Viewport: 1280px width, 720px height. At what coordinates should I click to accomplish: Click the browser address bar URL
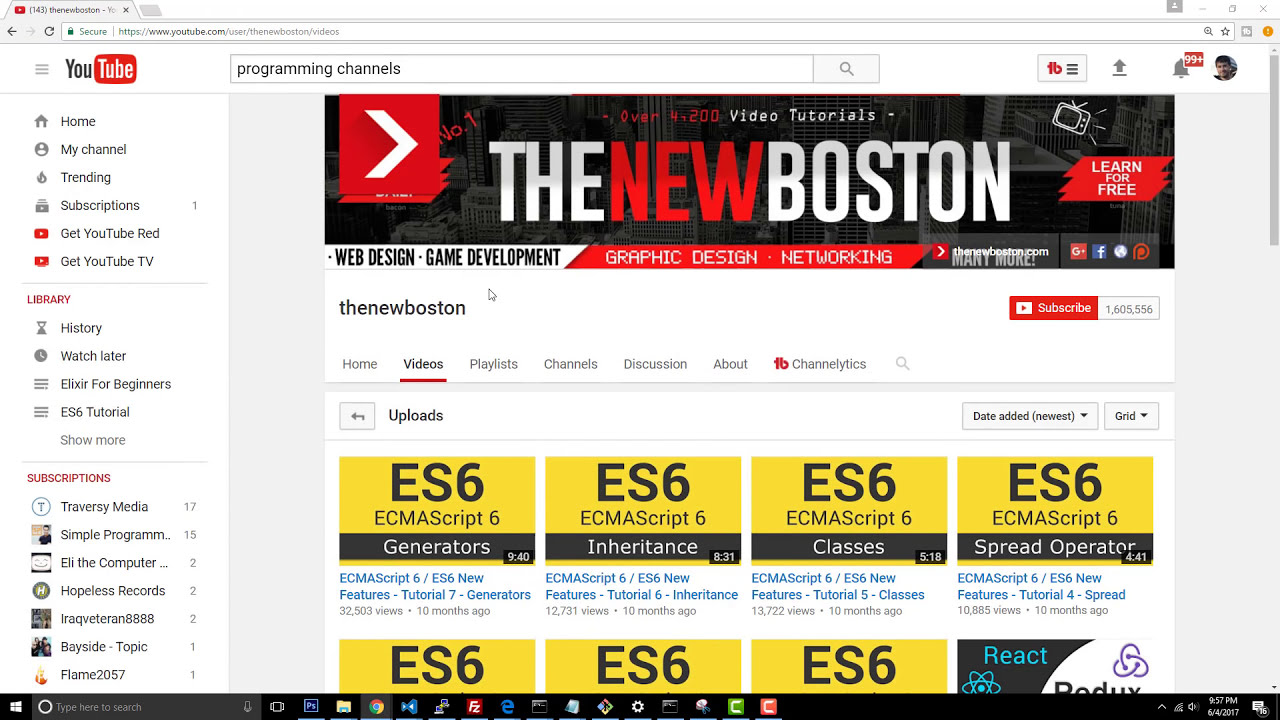[229, 31]
